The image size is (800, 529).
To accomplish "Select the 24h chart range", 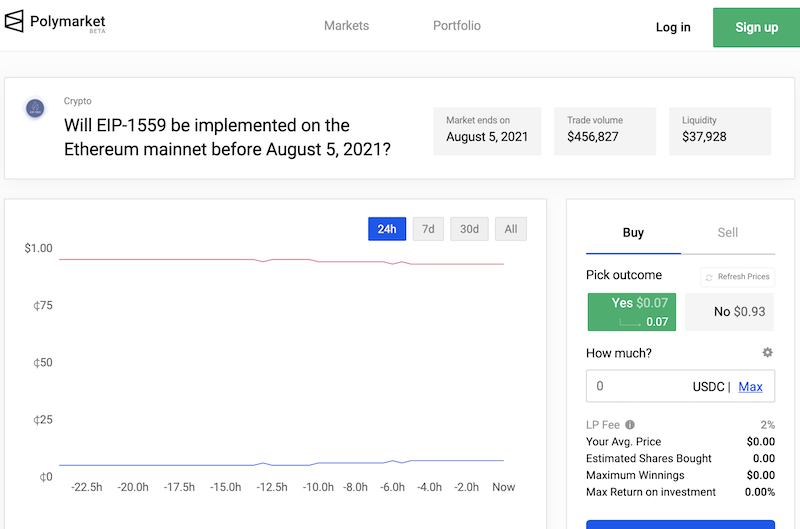I will tap(387, 229).
